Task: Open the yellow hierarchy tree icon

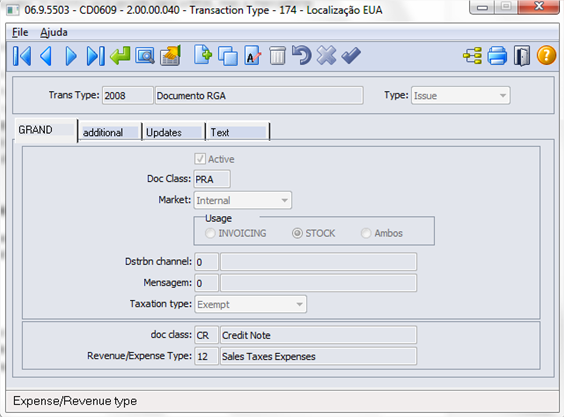Action: [472, 56]
